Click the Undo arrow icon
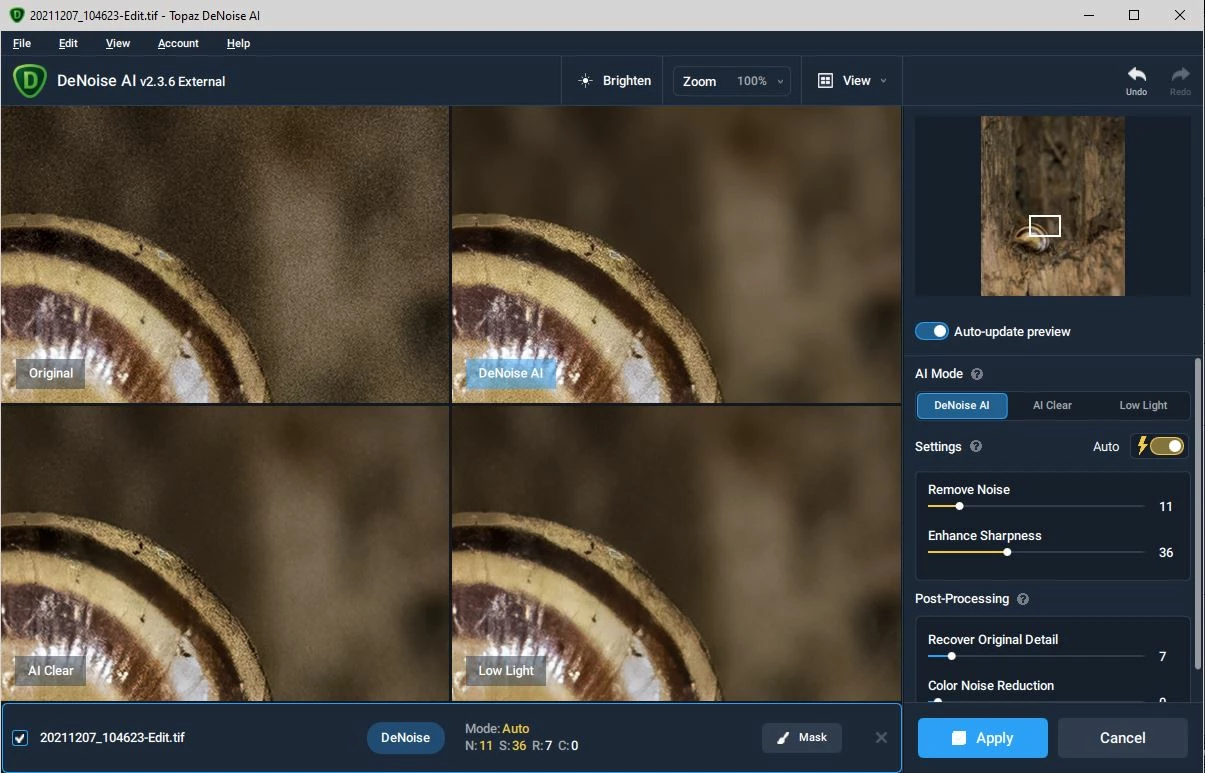Image resolution: width=1205 pixels, height=773 pixels. [1136, 75]
